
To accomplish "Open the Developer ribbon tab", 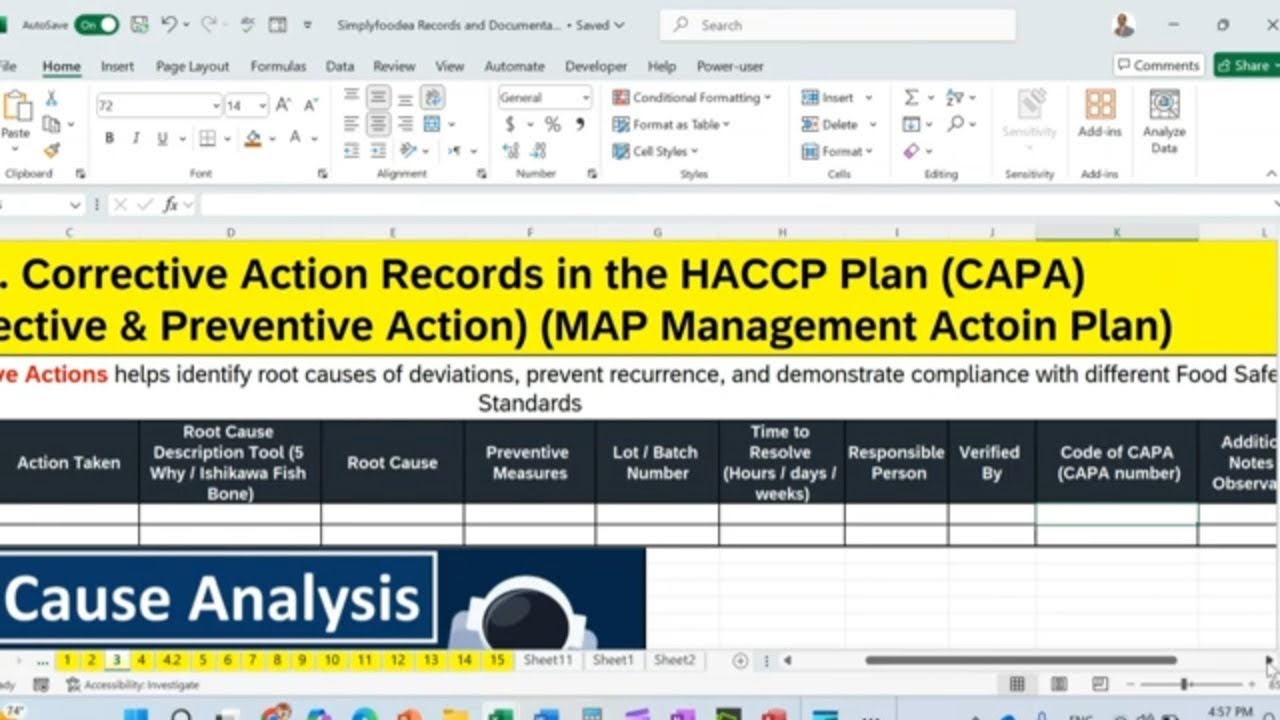I will tap(596, 66).
